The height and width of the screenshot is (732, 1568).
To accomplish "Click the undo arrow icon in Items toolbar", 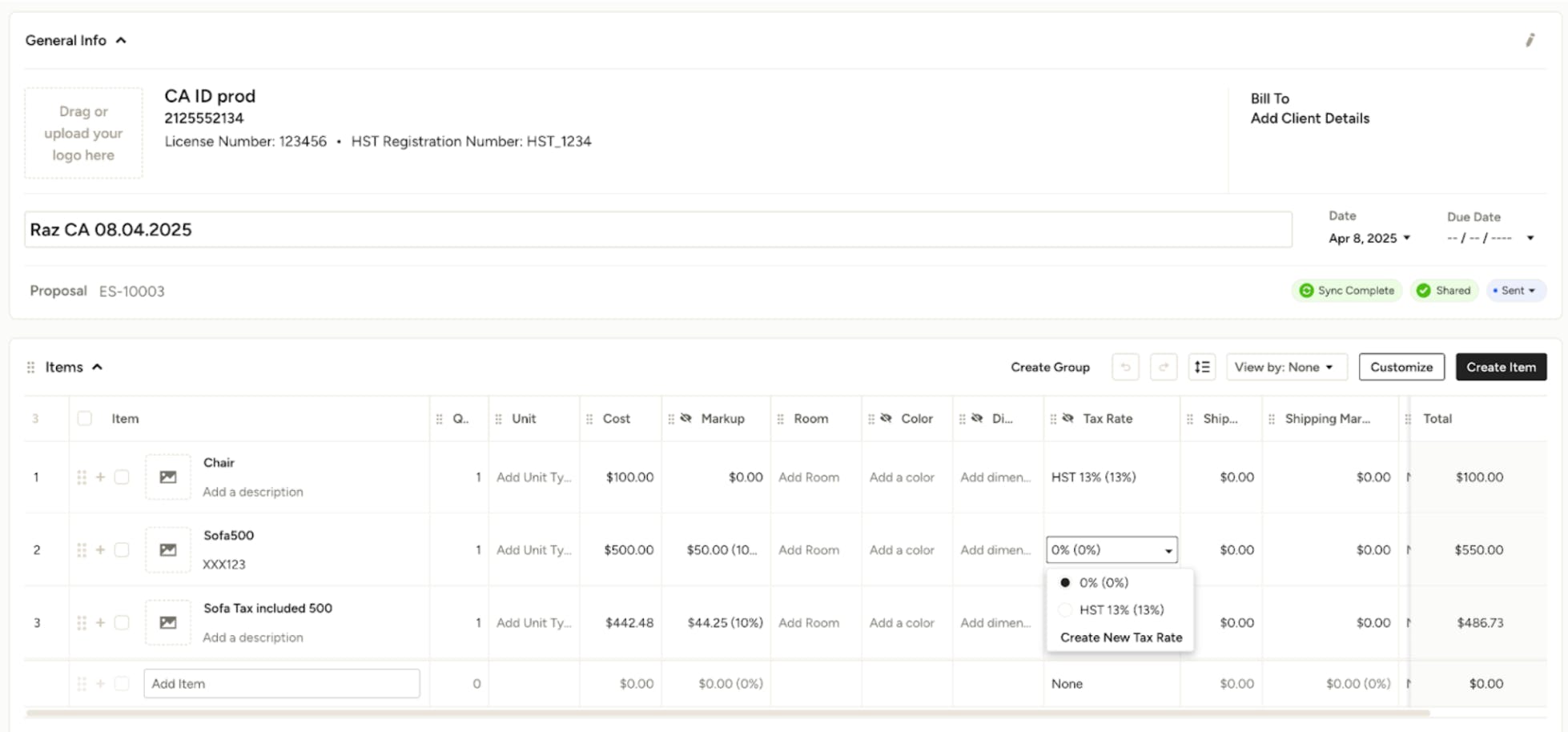I will coord(1125,367).
